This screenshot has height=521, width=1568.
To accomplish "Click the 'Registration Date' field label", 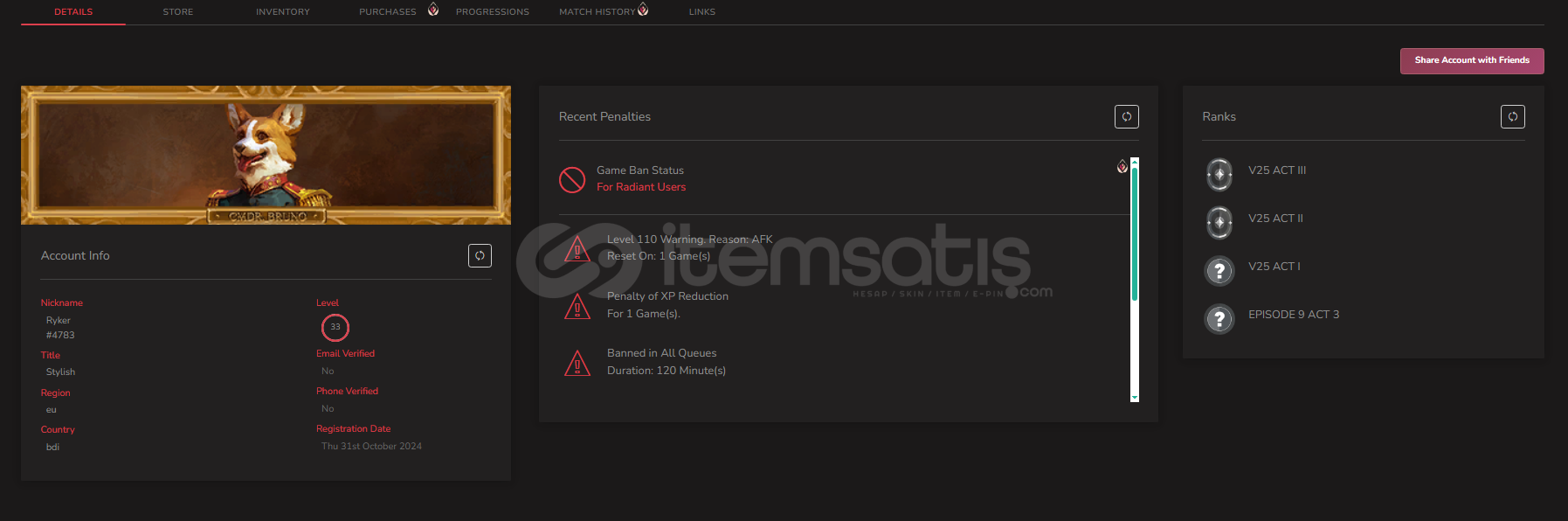I will coord(353,429).
